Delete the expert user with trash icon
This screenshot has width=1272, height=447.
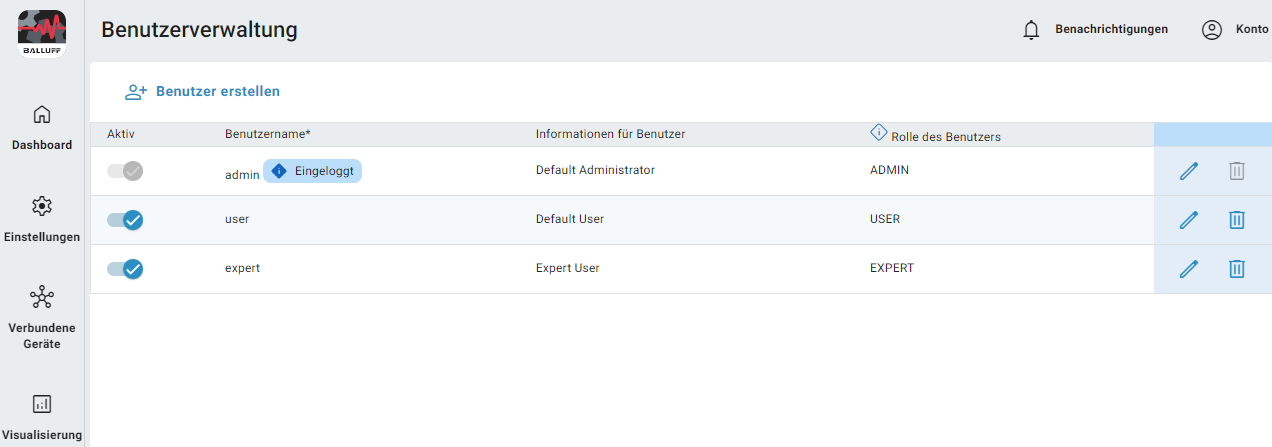[1237, 268]
